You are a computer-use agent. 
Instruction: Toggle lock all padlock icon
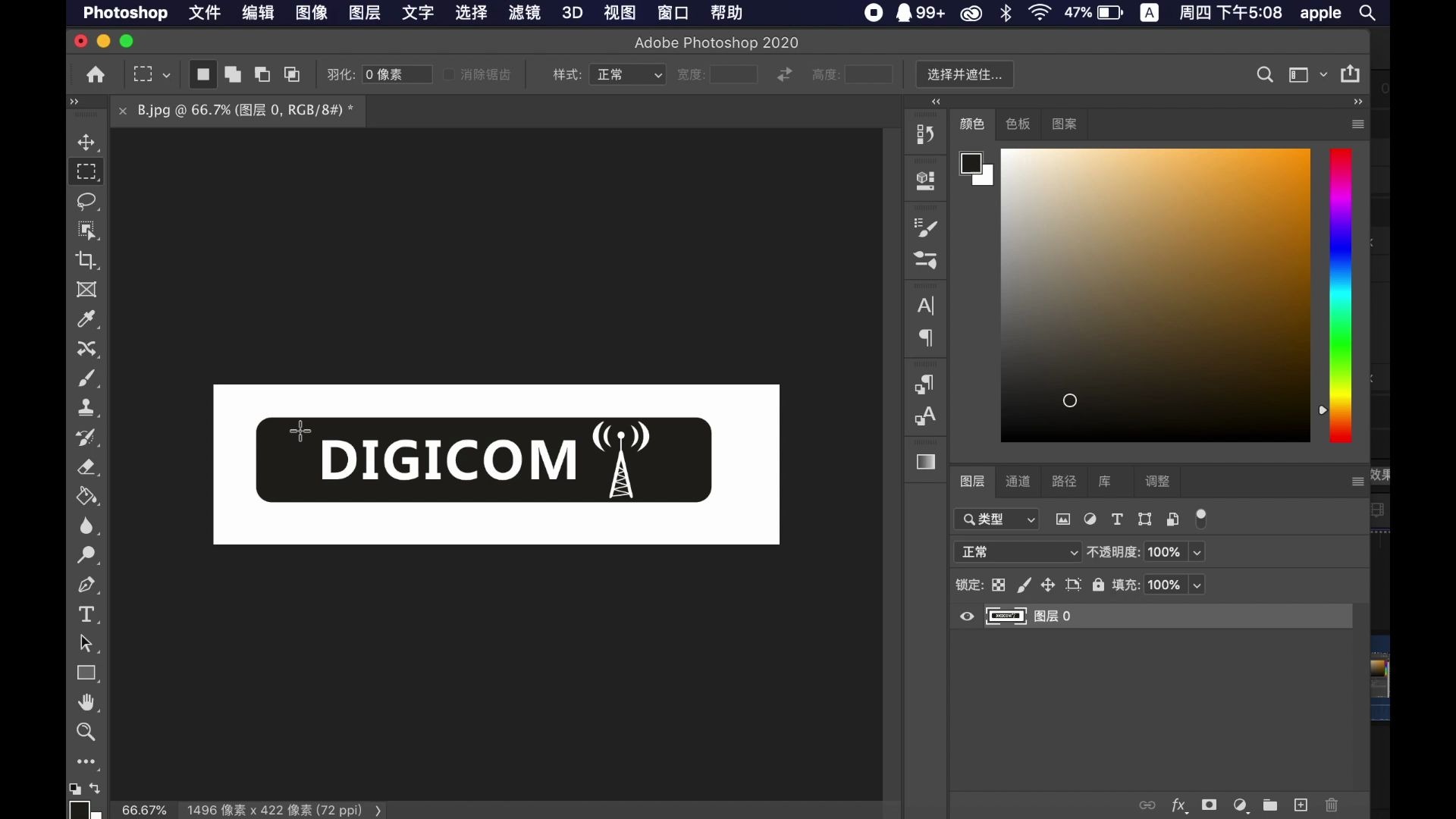pos(1098,585)
